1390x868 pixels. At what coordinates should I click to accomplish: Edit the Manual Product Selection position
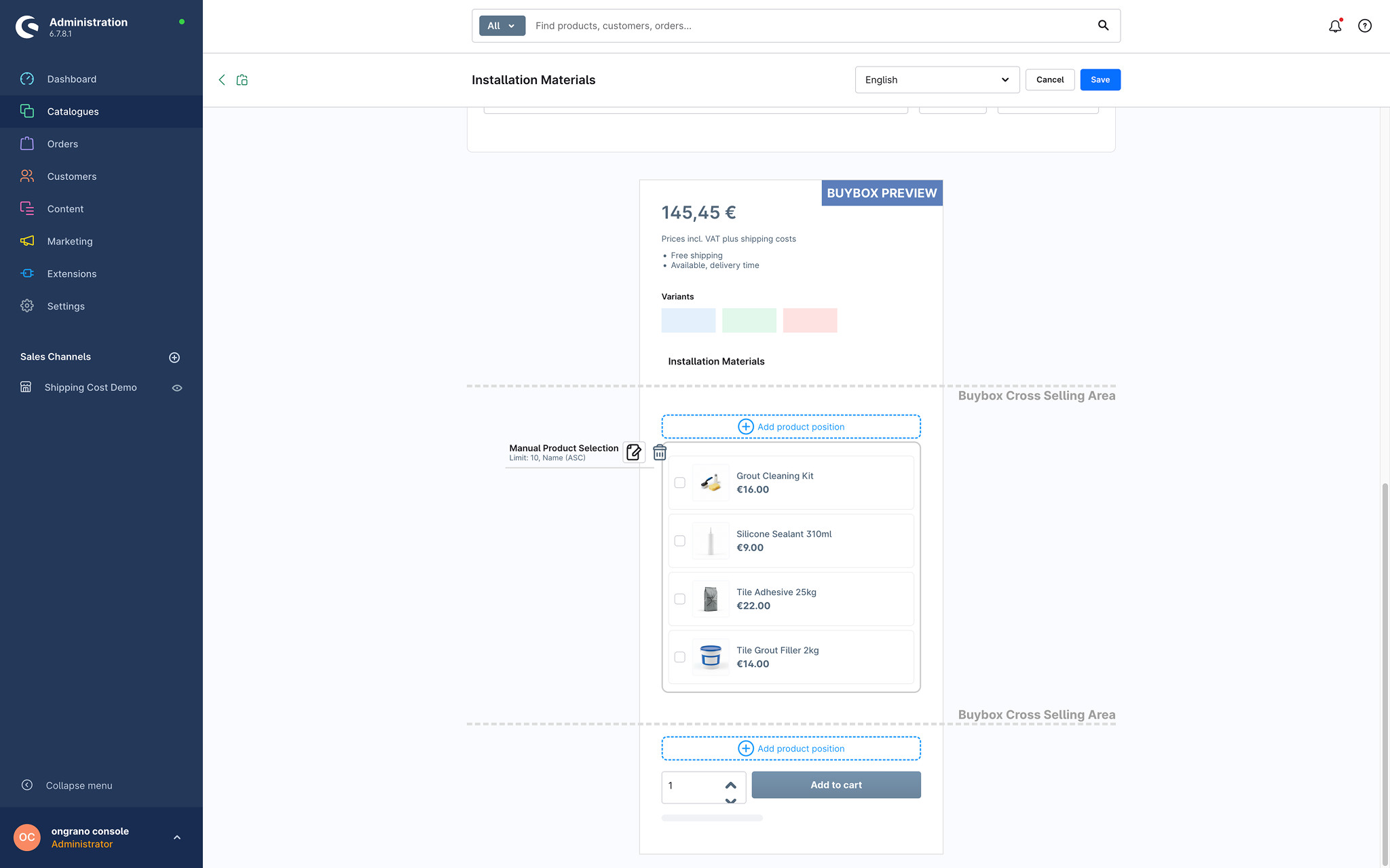point(634,453)
